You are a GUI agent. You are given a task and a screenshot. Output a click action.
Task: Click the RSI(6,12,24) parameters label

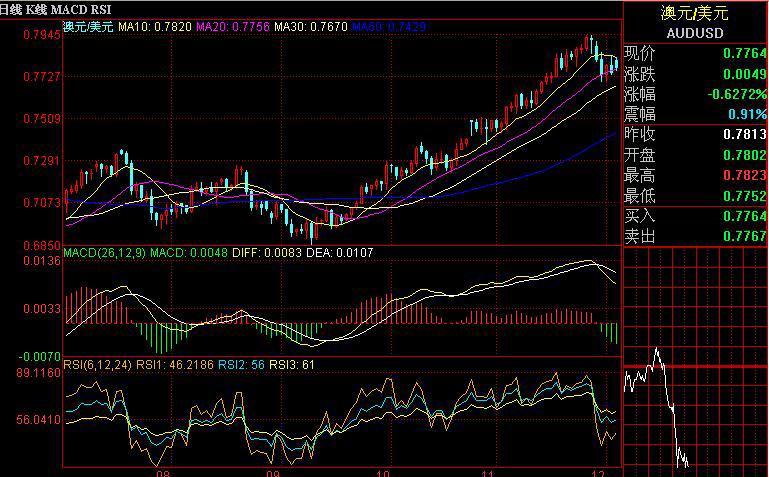point(98,365)
